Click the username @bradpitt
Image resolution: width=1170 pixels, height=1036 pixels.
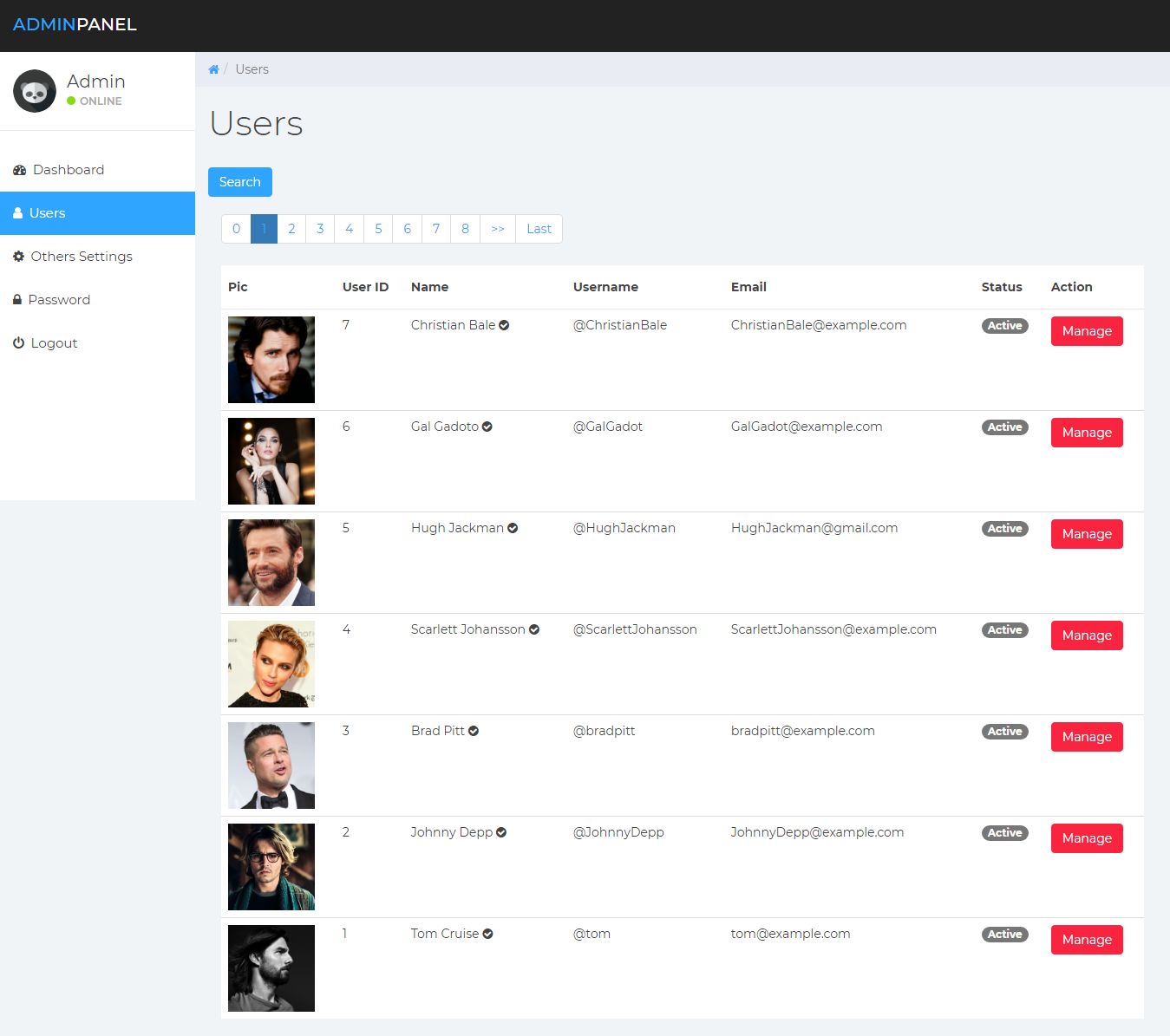605,731
